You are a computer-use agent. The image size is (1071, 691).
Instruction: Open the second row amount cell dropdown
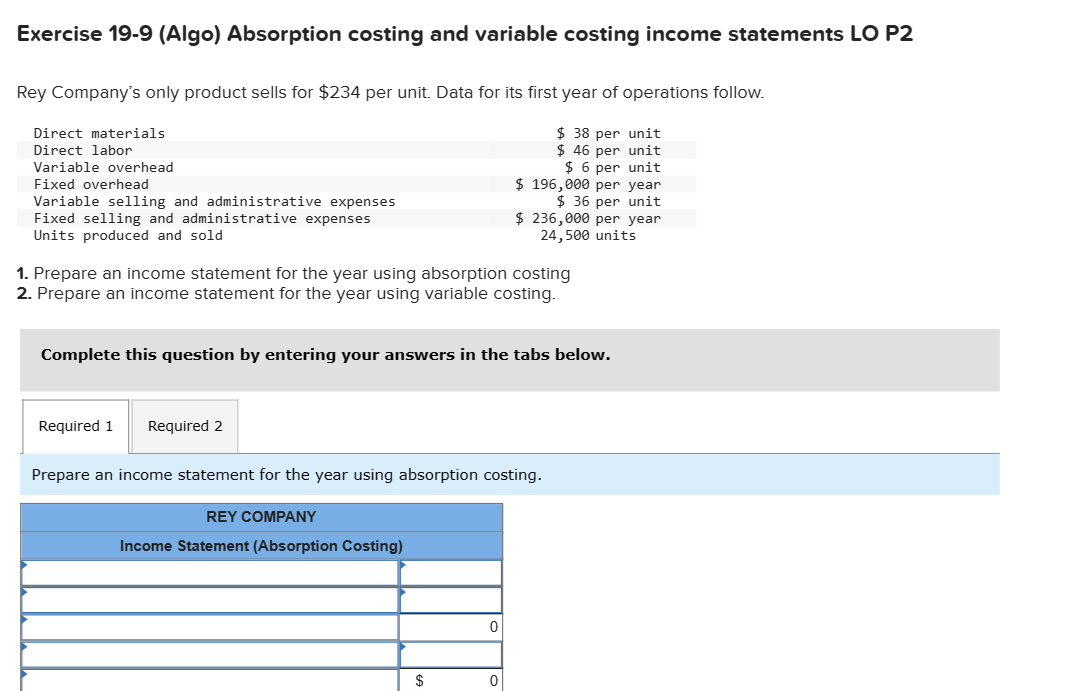click(x=403, y=598)
